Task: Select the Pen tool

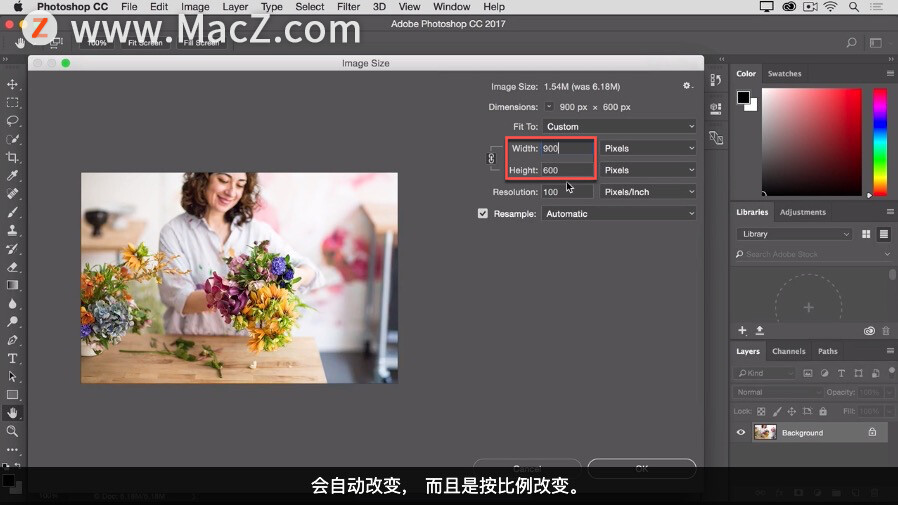Action: click(x=12, y=340)
